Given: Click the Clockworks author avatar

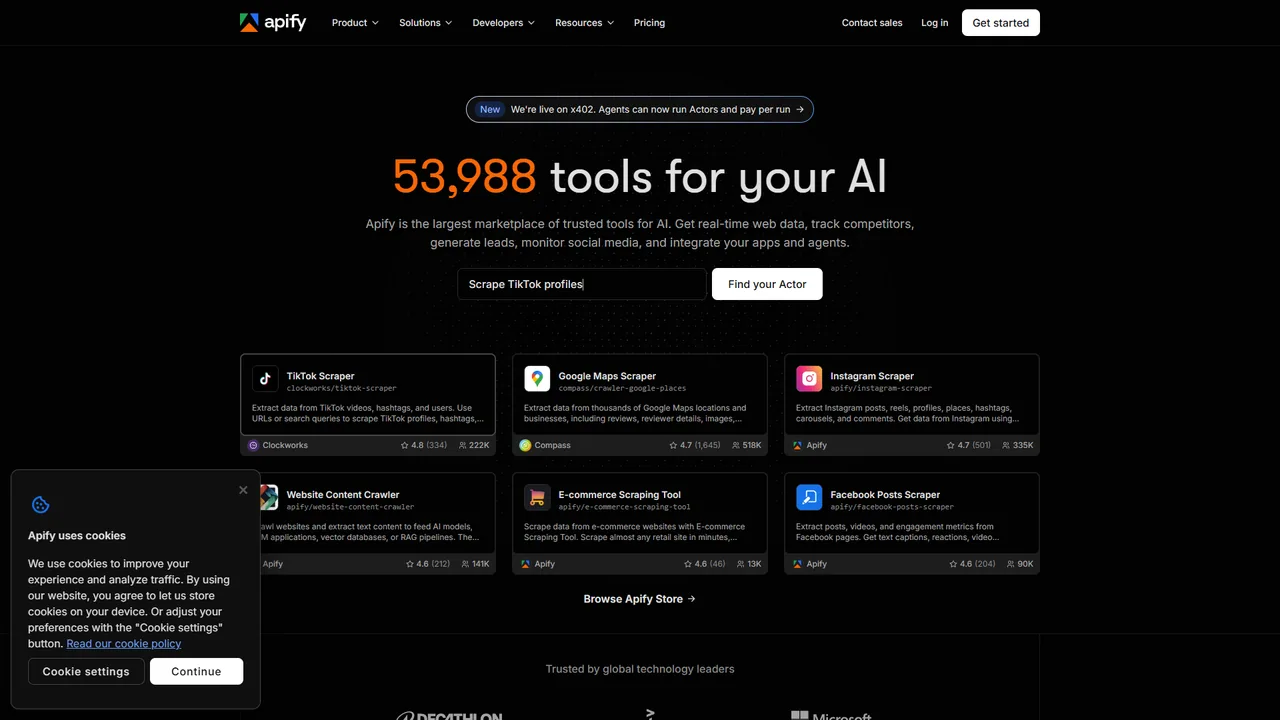Looking at the screenshot, I should coord(253,445).
